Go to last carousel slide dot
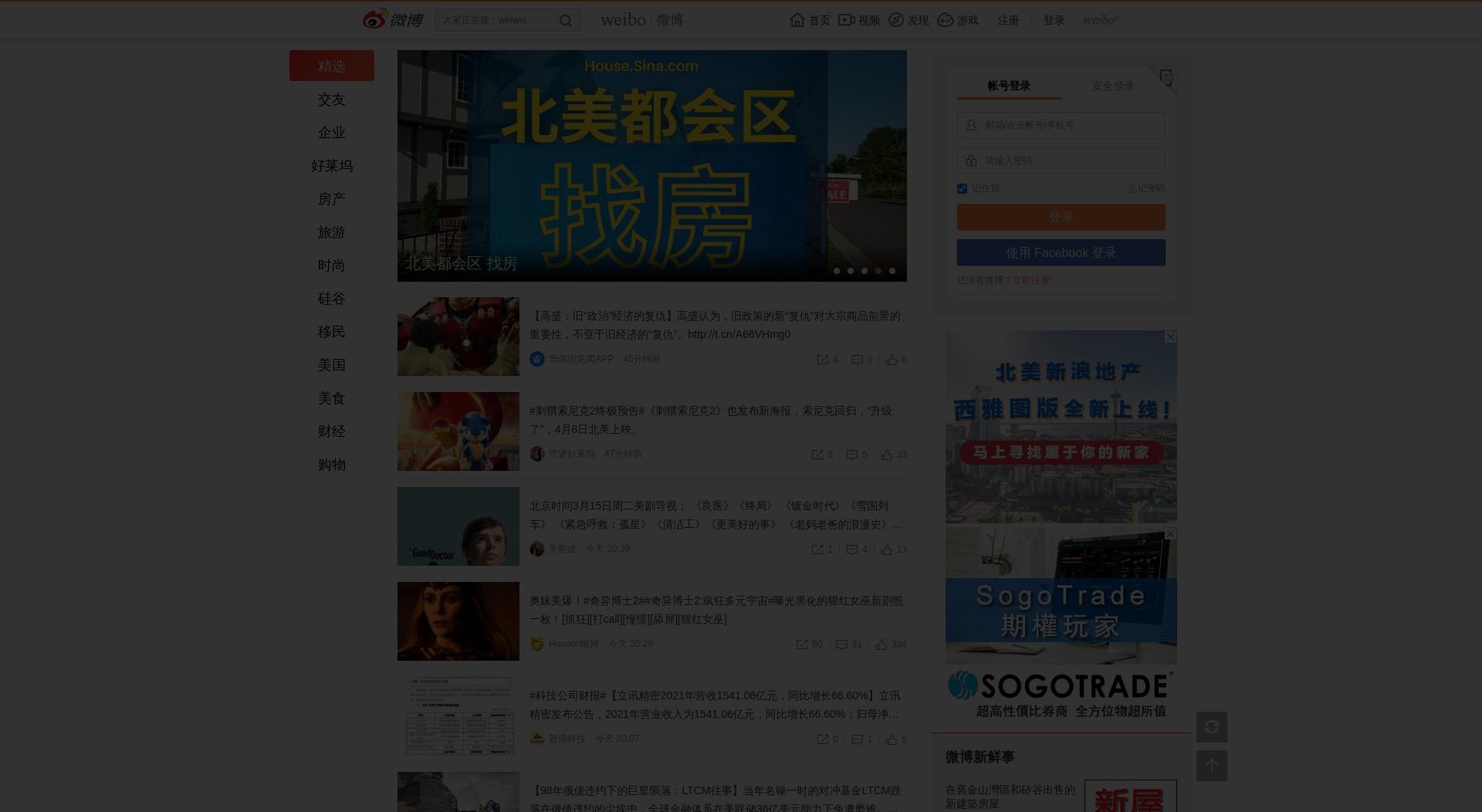The height and width of the screenshot is (812, 1482). (x=892, y=271)
